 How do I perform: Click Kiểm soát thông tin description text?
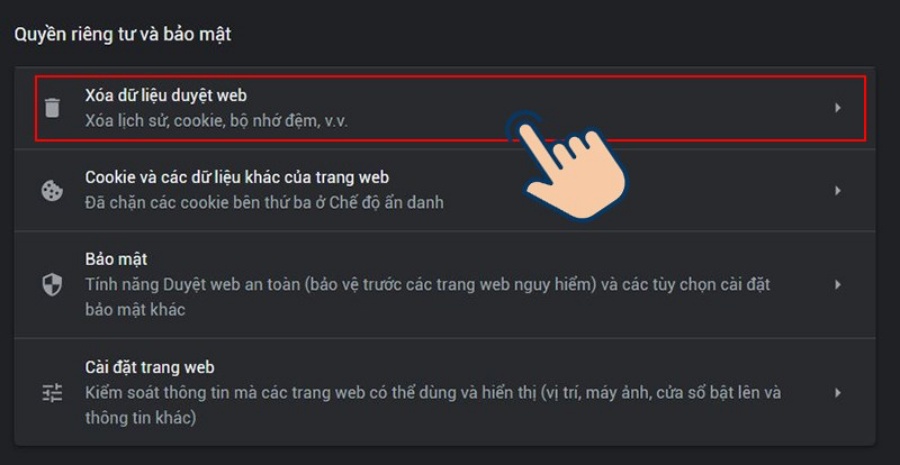point(433,393)
